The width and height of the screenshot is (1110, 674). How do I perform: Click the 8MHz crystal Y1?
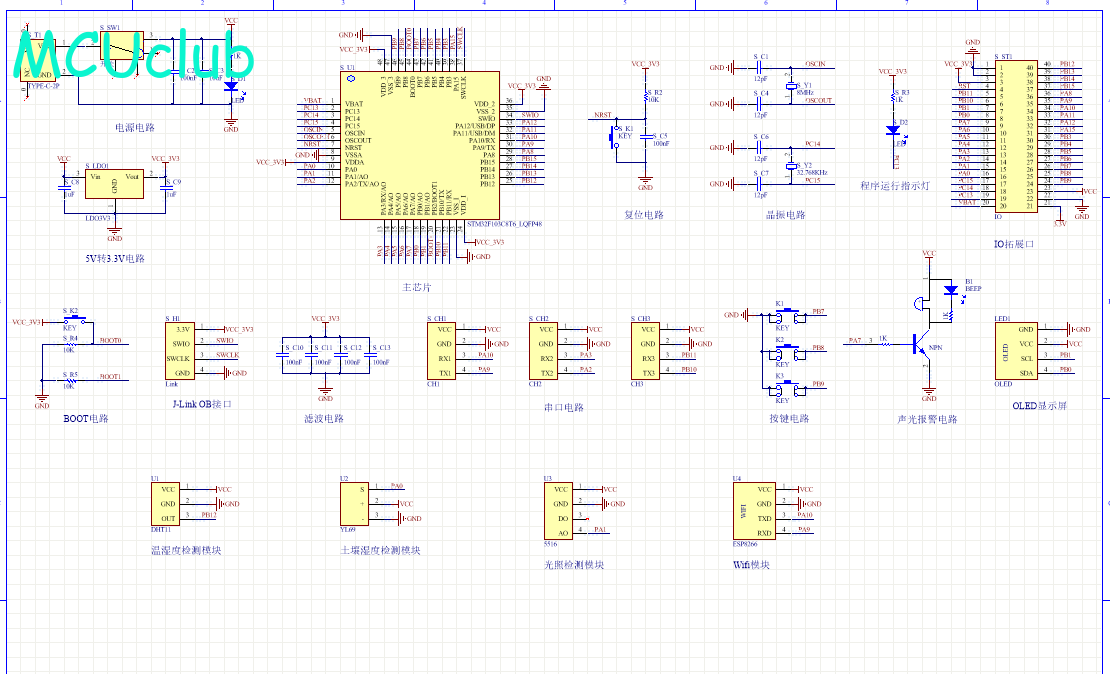coord(792,88)
